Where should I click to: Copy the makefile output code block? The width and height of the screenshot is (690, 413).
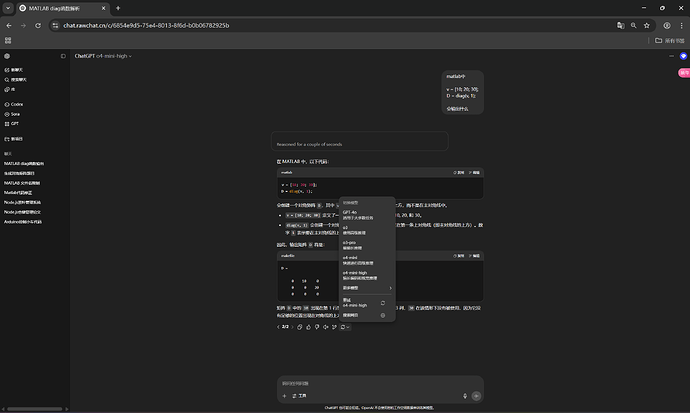pyautogui.click(x=459, y=256)
